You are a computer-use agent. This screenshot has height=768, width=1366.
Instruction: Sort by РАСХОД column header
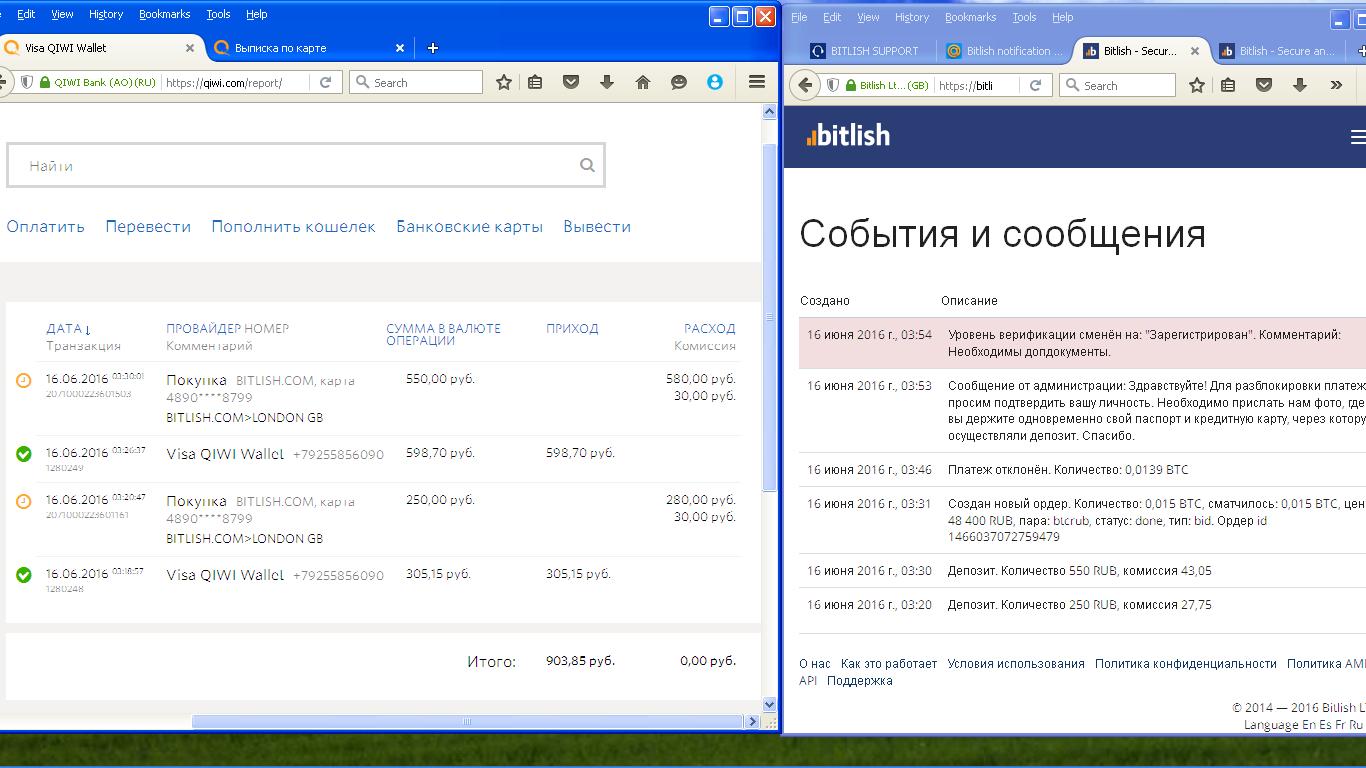click(710, 328)
